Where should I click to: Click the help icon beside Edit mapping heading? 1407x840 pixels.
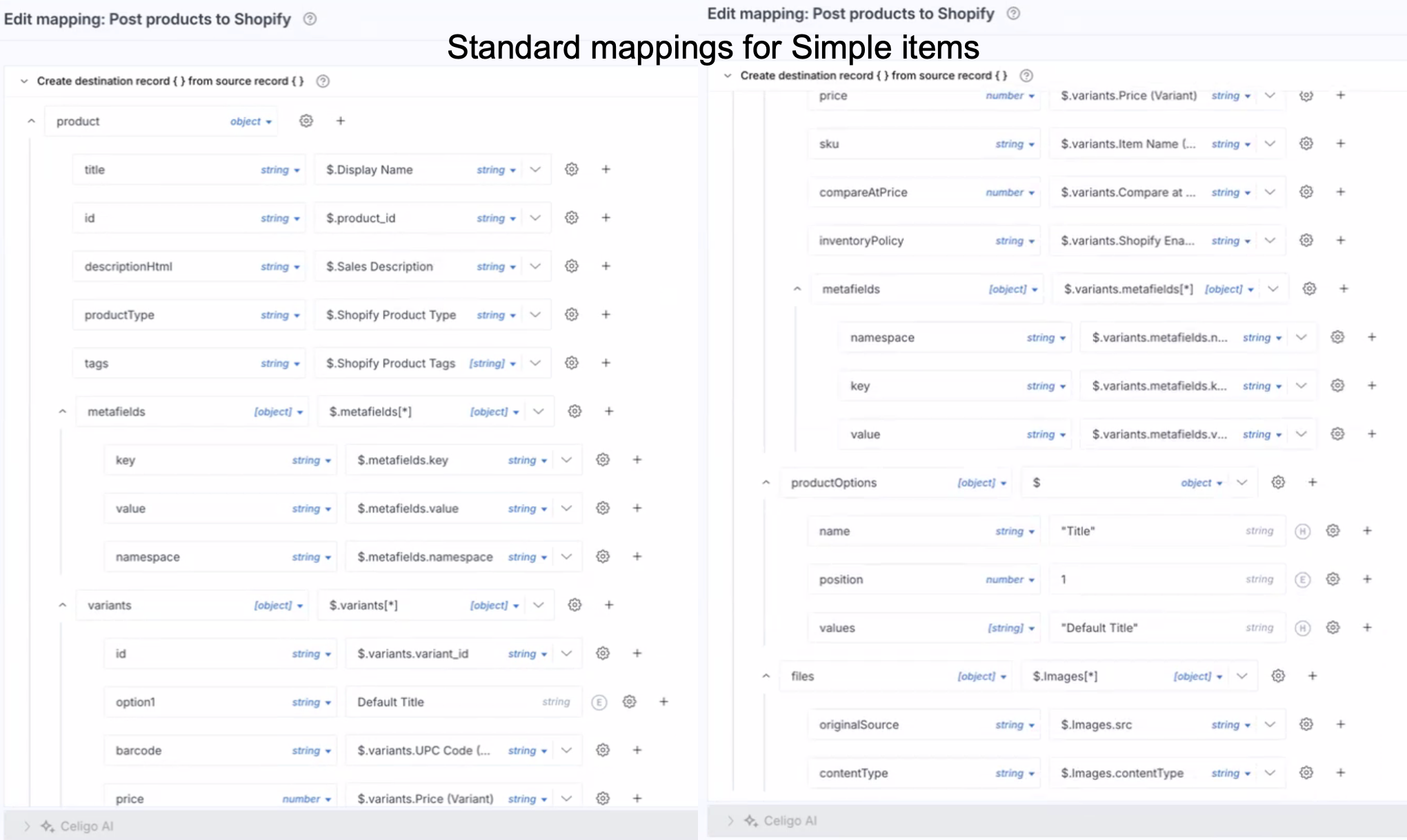pyautogui.click(x=308, y=19)
